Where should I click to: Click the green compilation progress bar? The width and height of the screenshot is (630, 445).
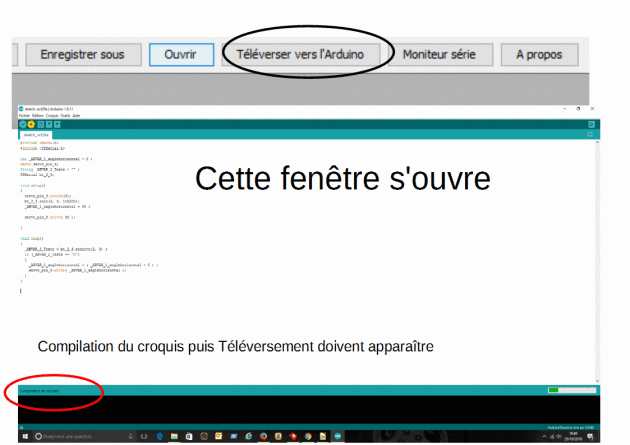(570, 390)
